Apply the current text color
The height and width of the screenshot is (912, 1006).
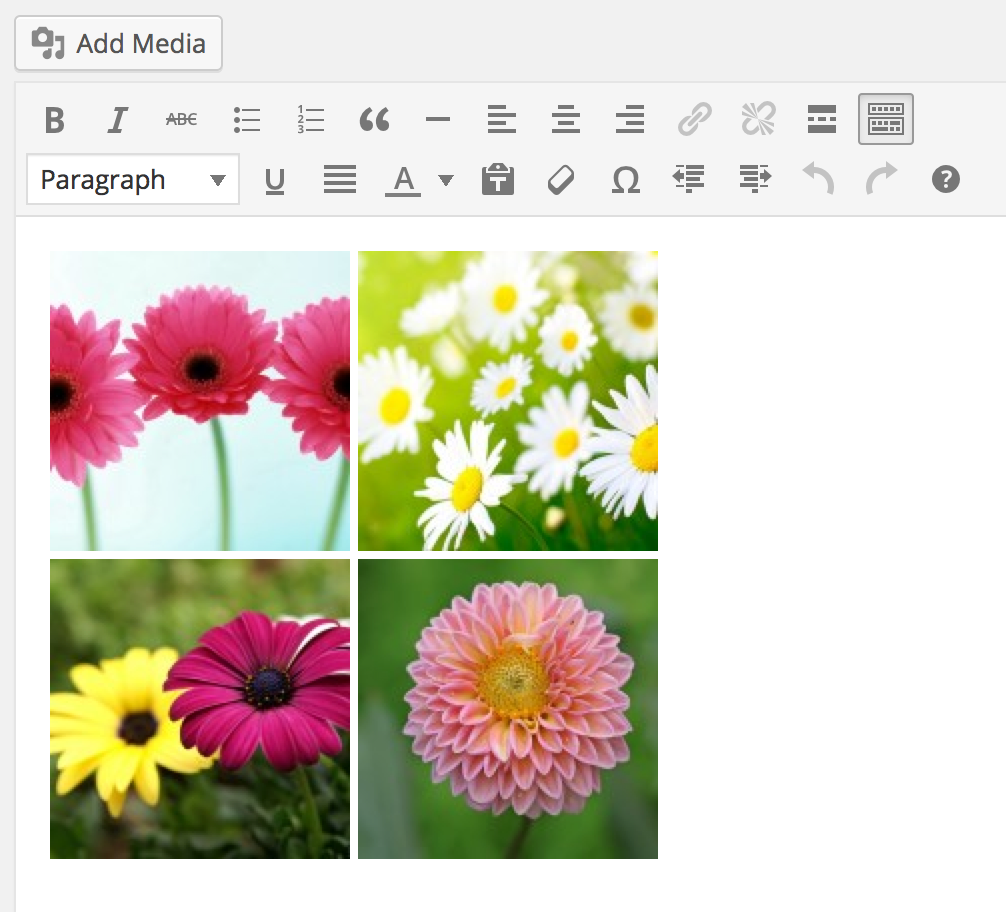(x=403, y=180)
